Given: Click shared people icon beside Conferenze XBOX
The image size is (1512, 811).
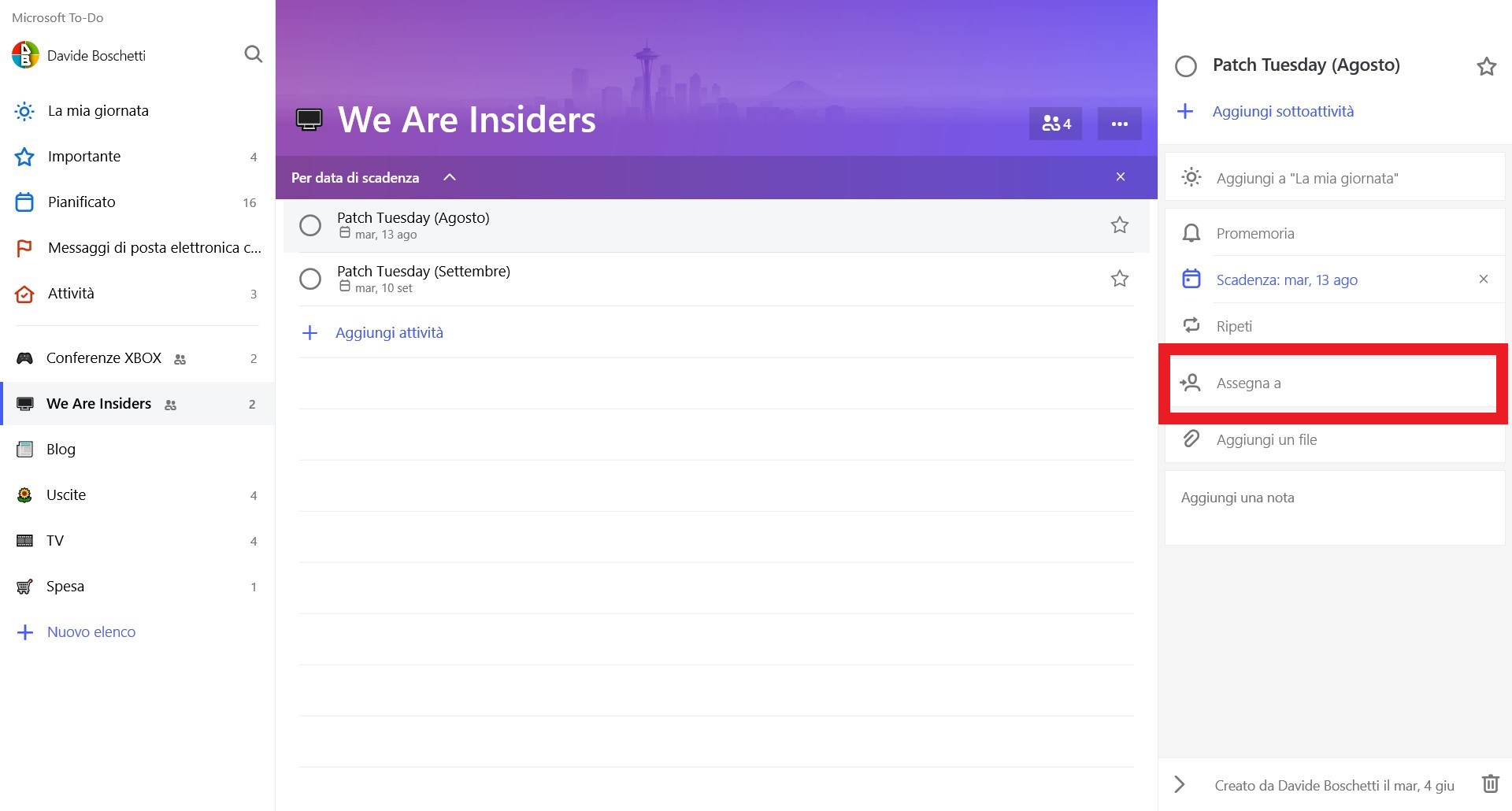Looking at the screenshot, I should click(x=180, y=360).
